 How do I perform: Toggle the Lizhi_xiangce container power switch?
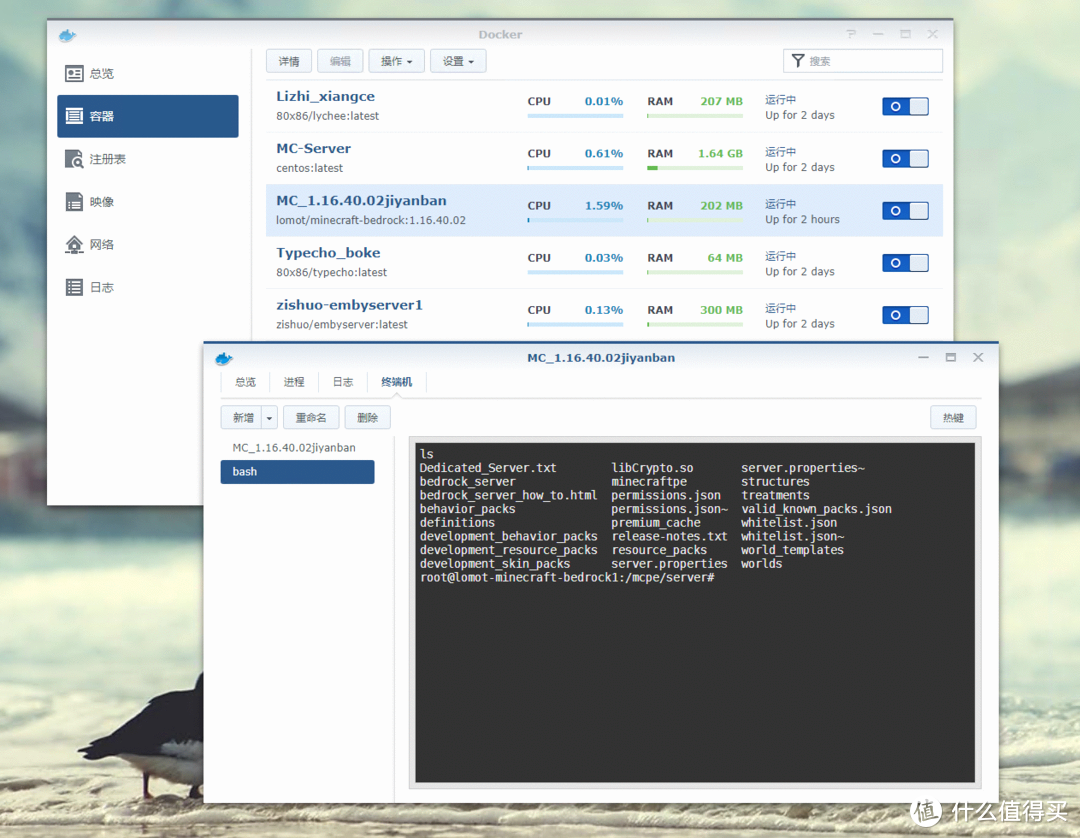pyautogui.click(x=905, y=107)
